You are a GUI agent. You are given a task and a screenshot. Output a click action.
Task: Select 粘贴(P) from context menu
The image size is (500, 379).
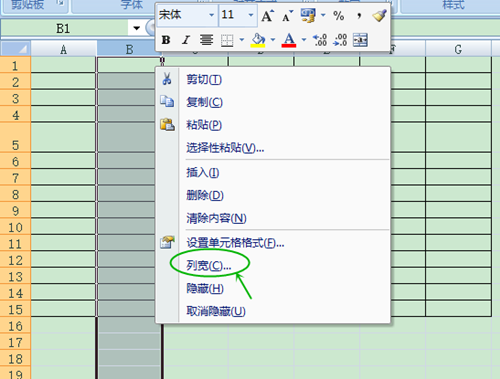[273, 125]
